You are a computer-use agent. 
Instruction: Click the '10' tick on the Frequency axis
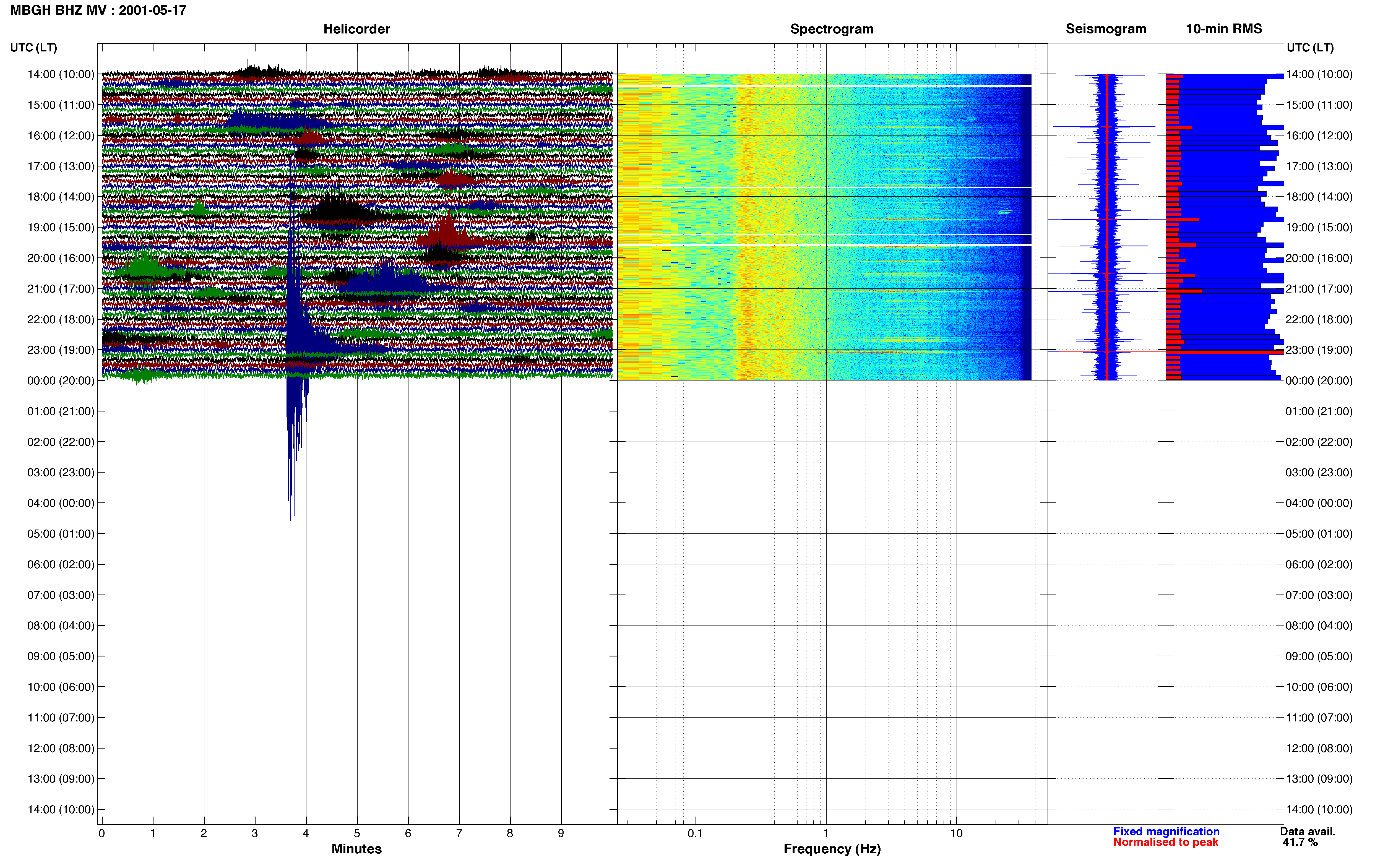[x=956, y=833]
